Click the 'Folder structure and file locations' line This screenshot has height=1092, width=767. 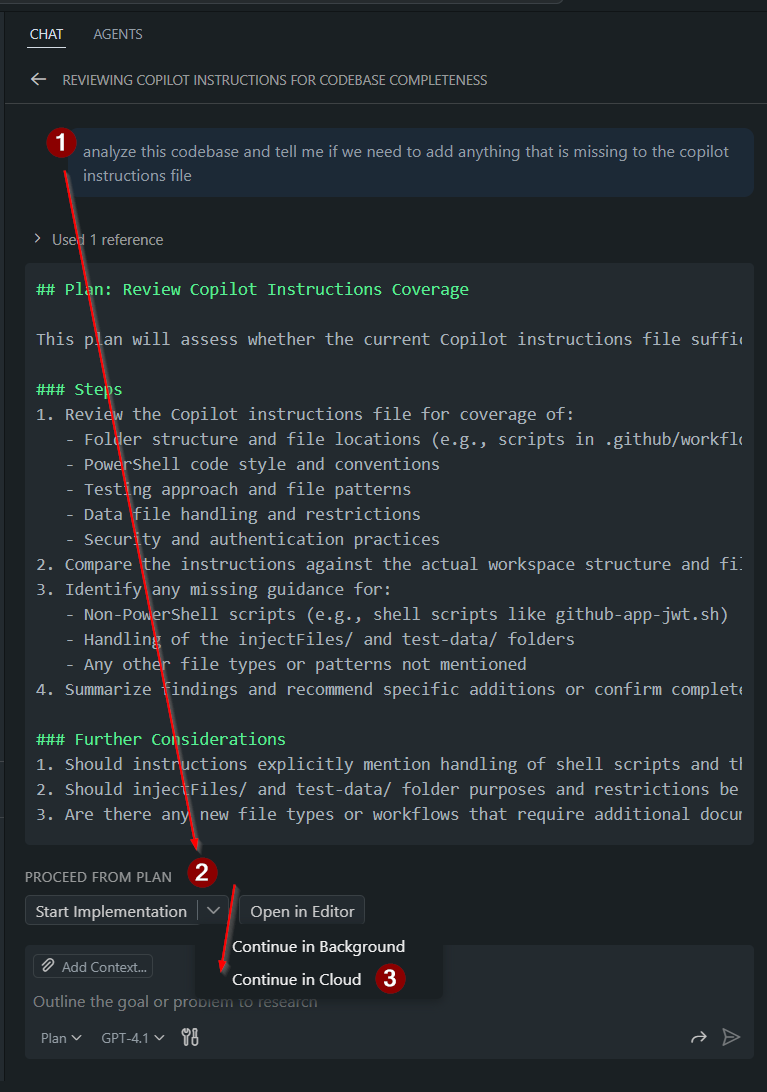(404, 439)
